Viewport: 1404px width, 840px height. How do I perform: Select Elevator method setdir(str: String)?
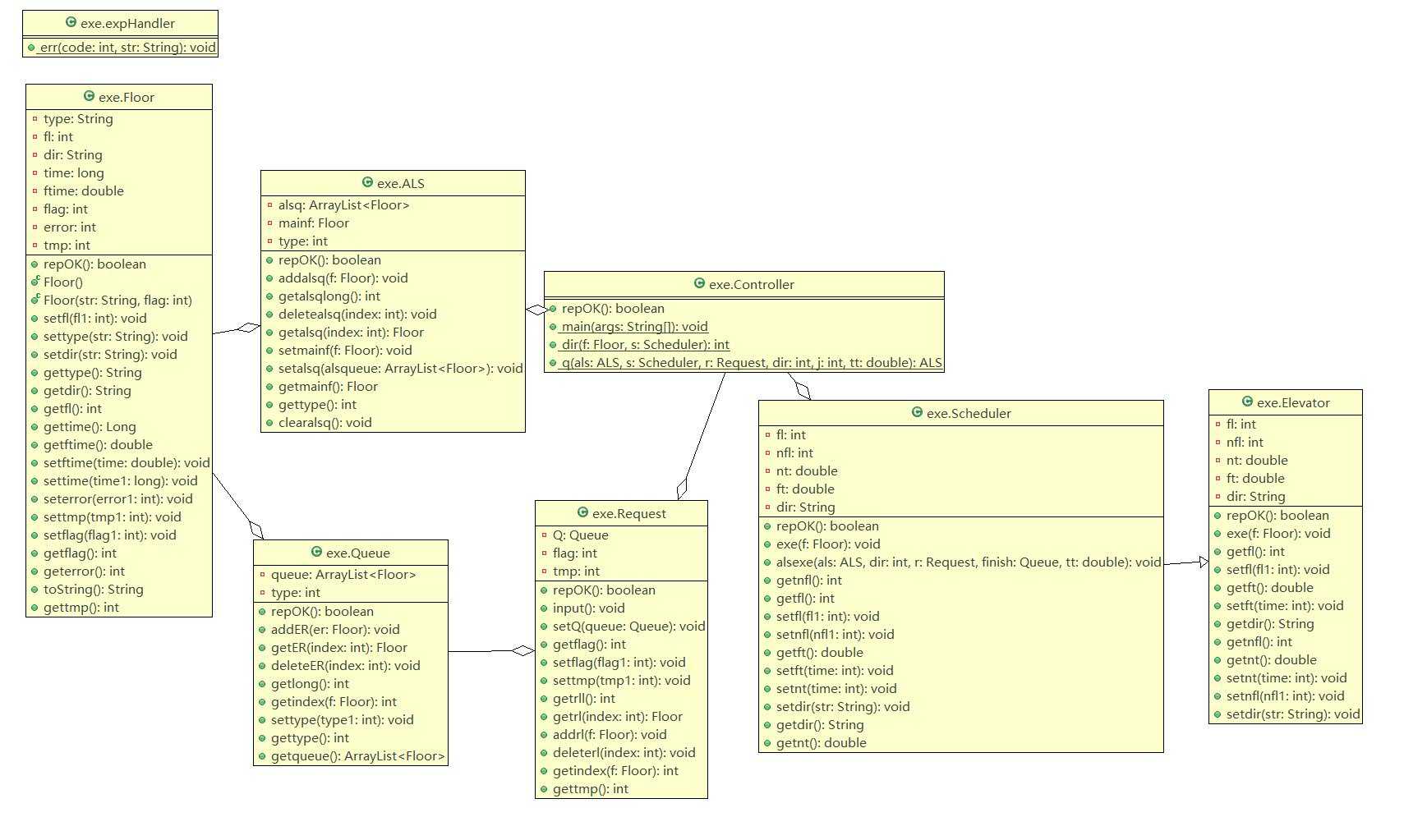[x=1293, y=714]
